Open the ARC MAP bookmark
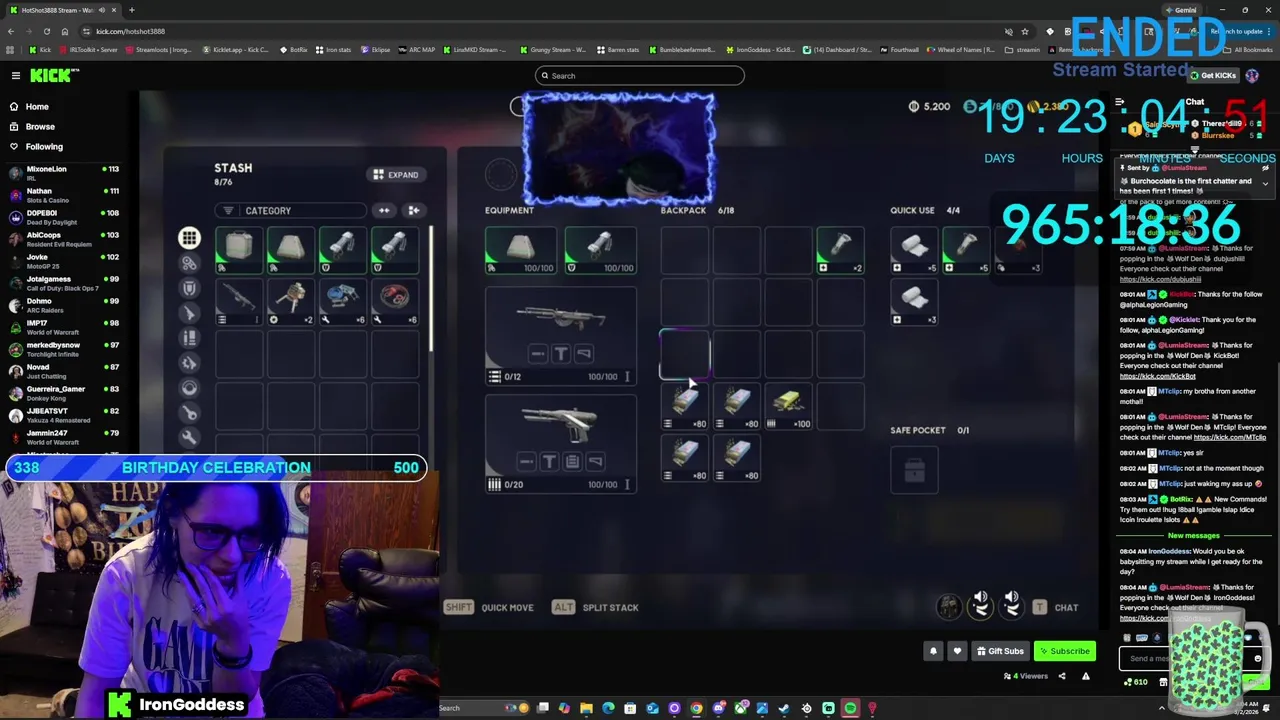Screen dimensions: 1280x720 tap(416, 49)
